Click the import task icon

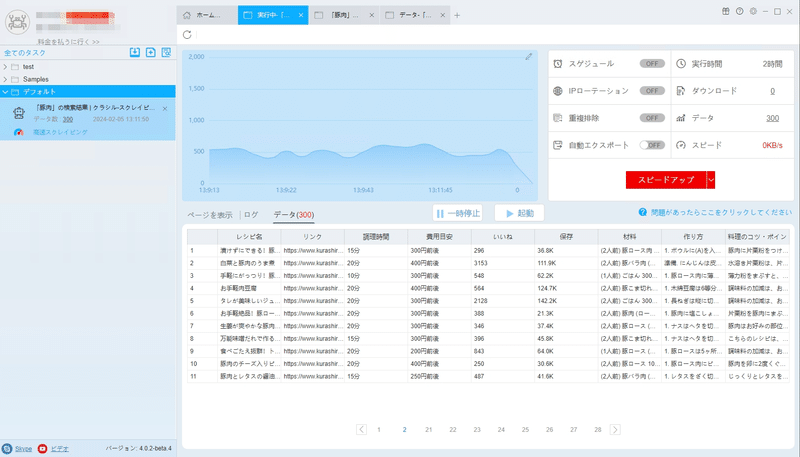click(x=135, y=53)
